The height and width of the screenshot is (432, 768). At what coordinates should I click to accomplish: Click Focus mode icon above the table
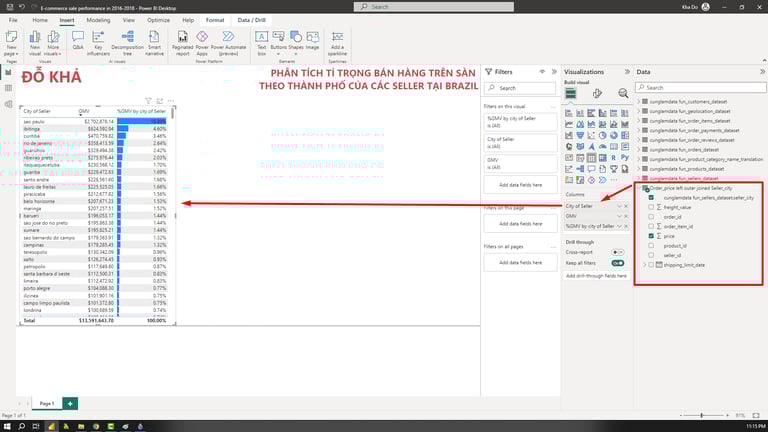pyautogui.click(x=160, y=101)
